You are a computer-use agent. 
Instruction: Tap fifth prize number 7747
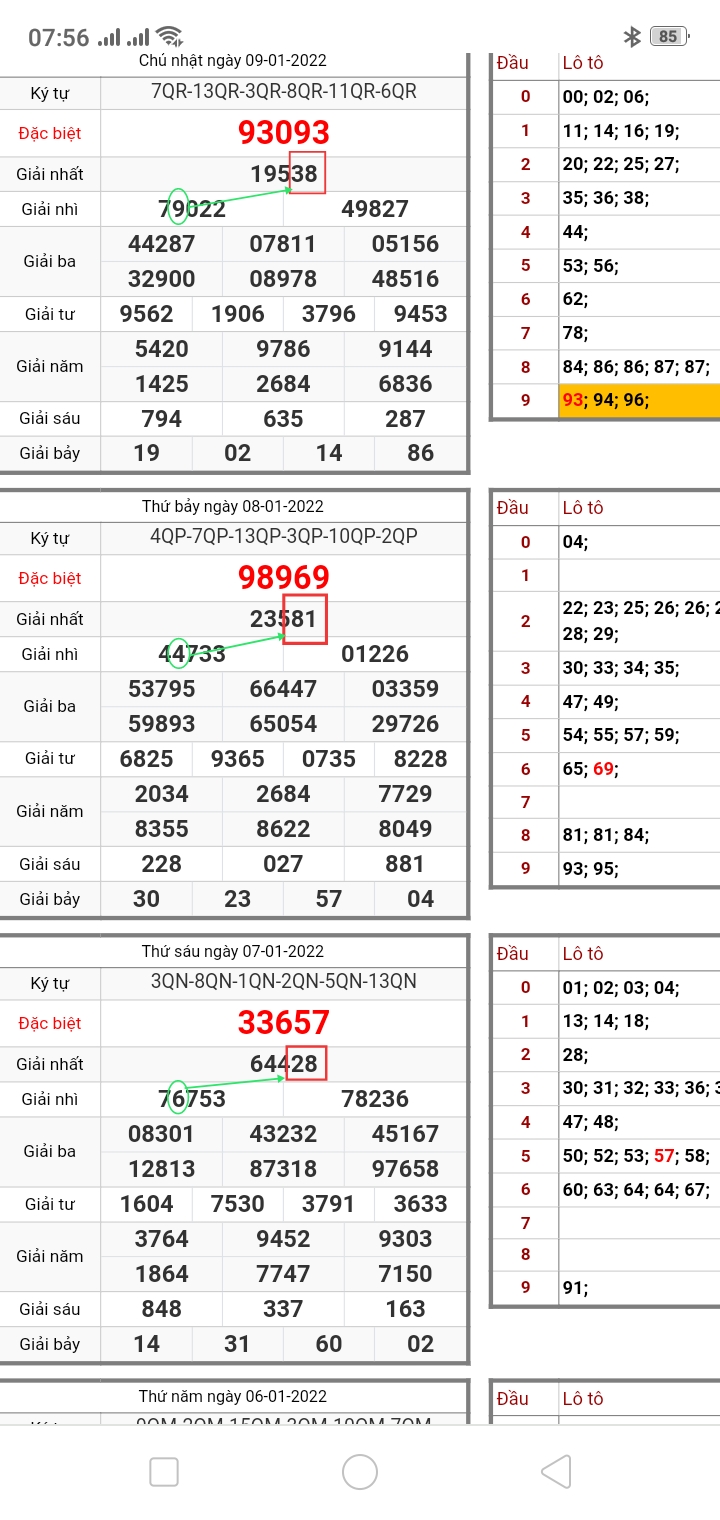click(x=283, y=1274)
